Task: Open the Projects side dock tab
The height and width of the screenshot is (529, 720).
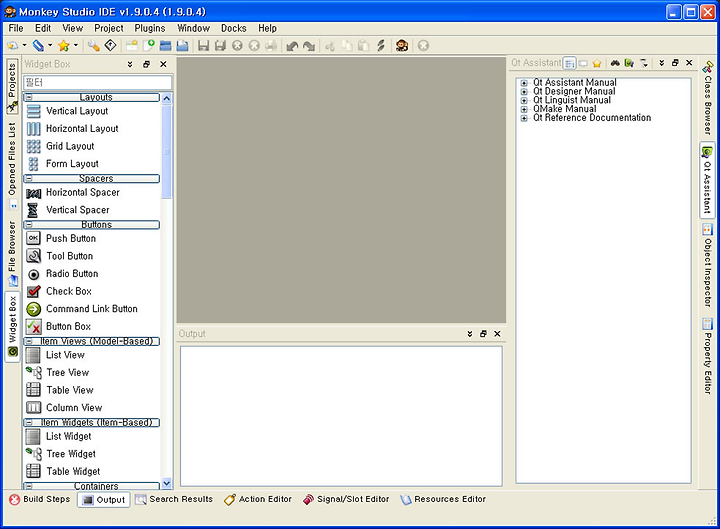Action: point(12,87)
